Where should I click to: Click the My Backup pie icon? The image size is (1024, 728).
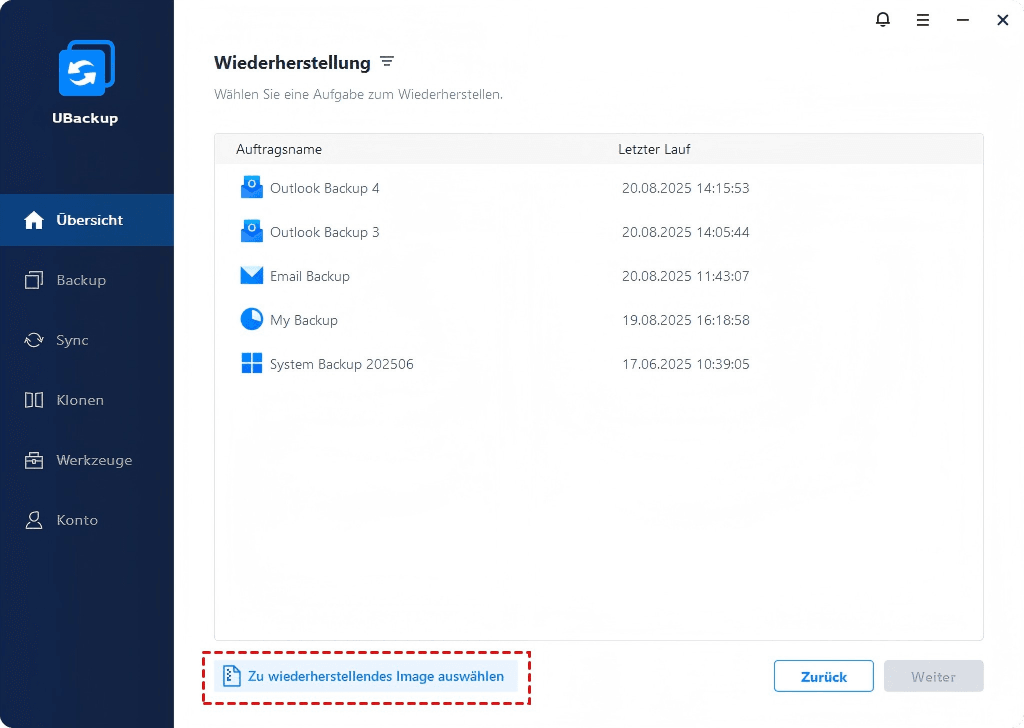pyautogui.click(x=251, y=320)
